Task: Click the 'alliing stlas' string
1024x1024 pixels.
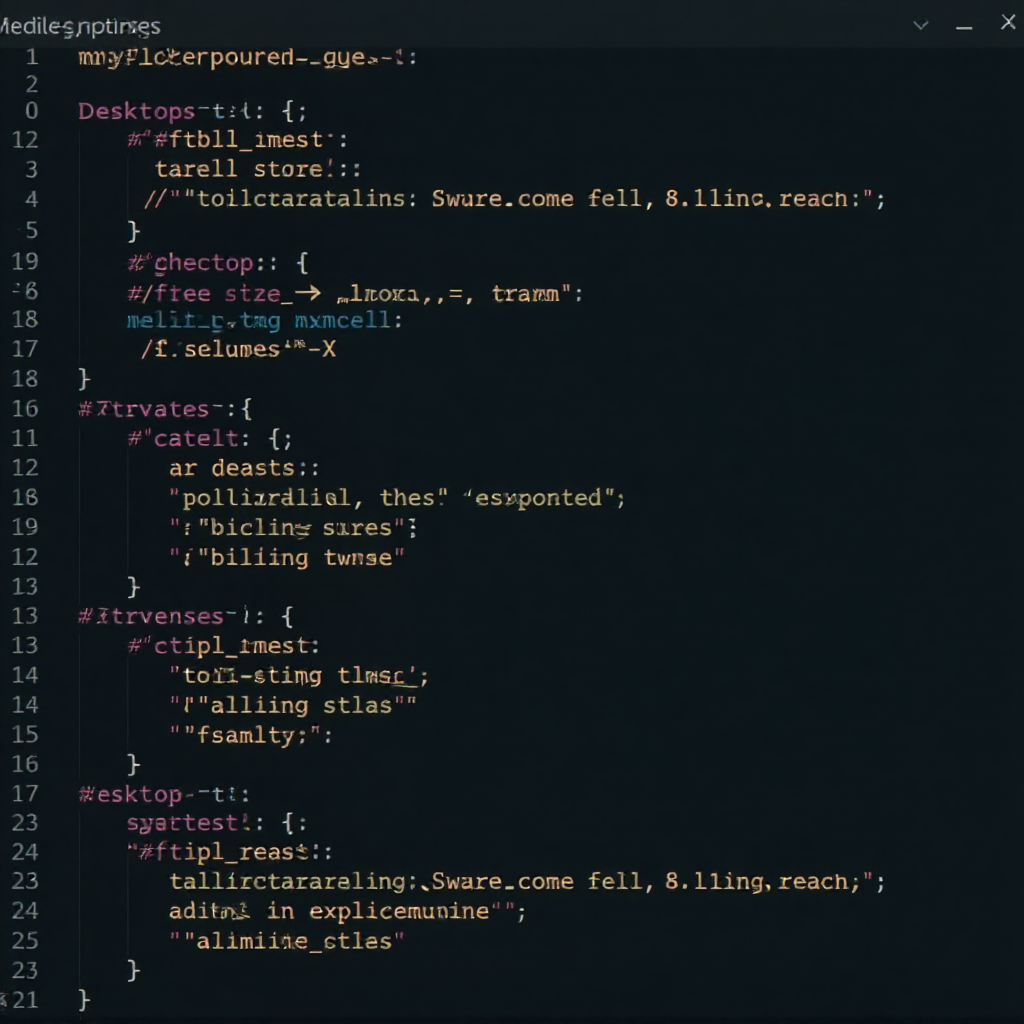Action: [x=293, y=705]
